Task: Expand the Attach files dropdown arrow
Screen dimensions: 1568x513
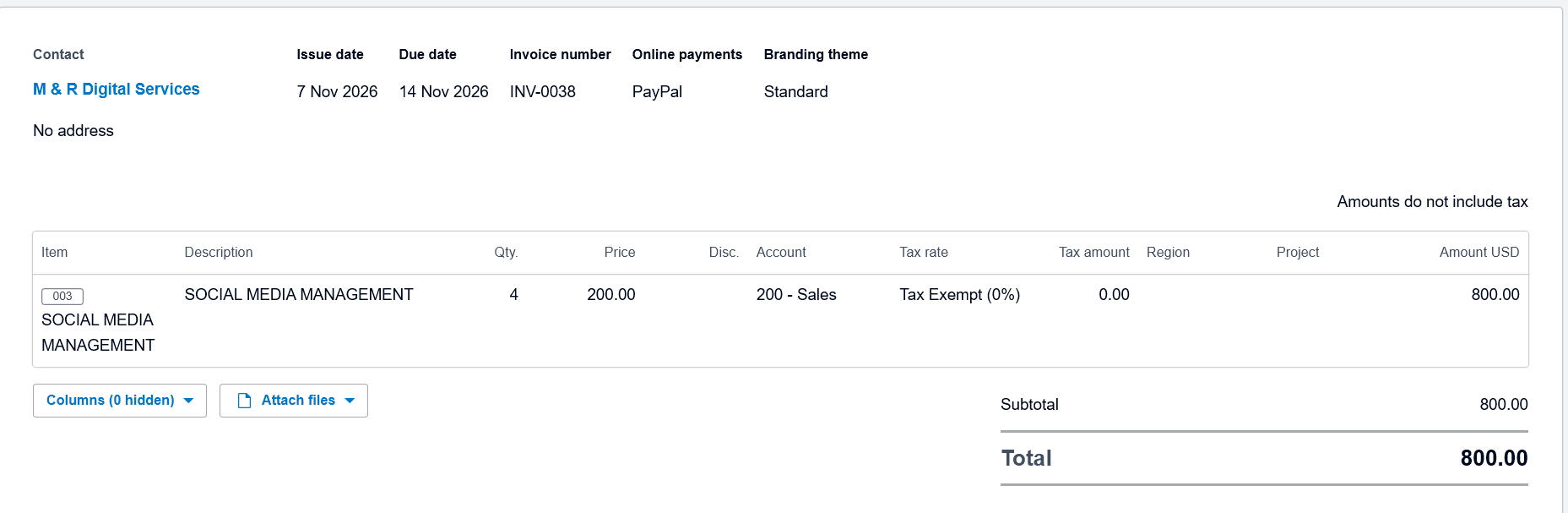Action: click(x=350, y=401)
